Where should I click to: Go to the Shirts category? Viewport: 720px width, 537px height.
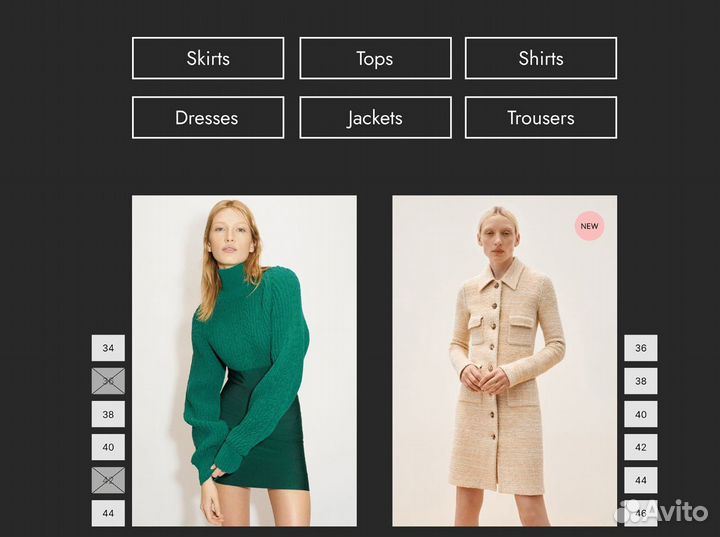click(x=541, y=58)
